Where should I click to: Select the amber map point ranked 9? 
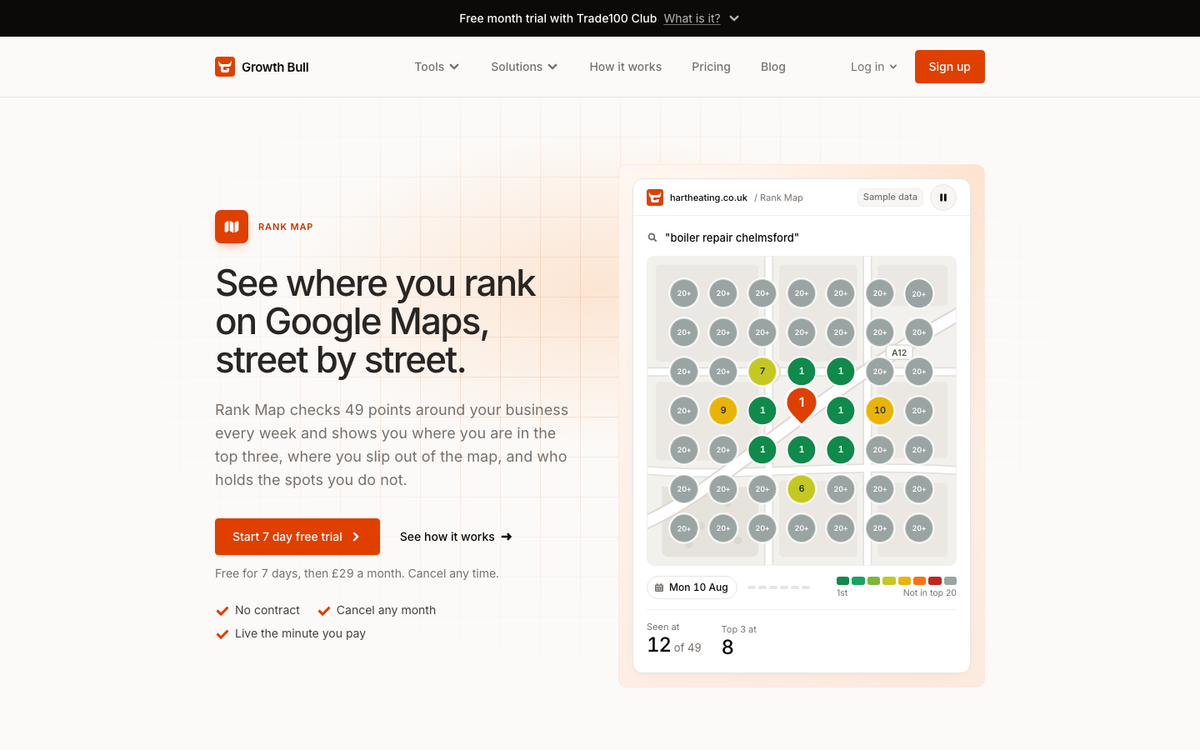723,410
